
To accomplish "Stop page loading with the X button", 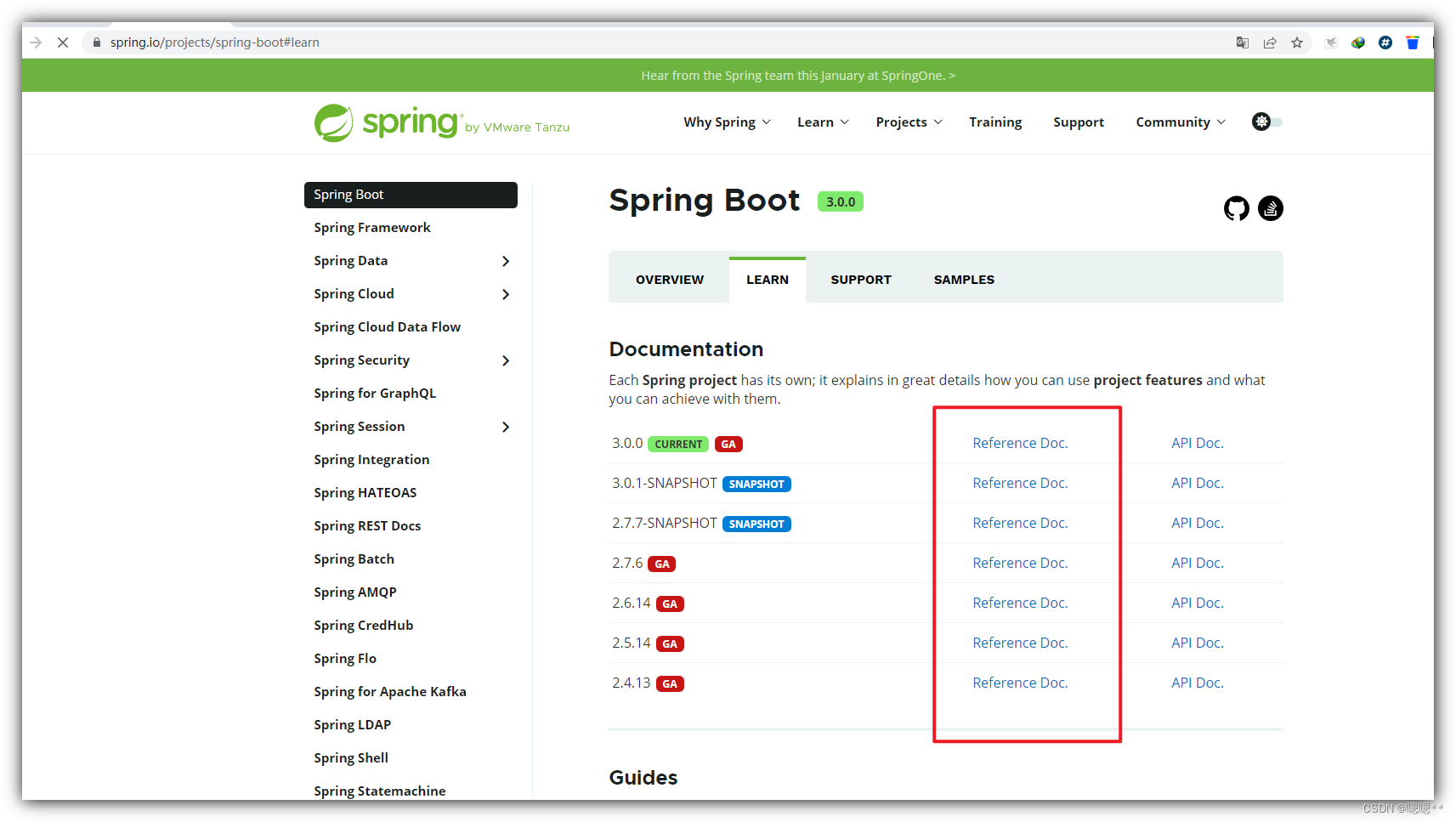I will point(63,43).
